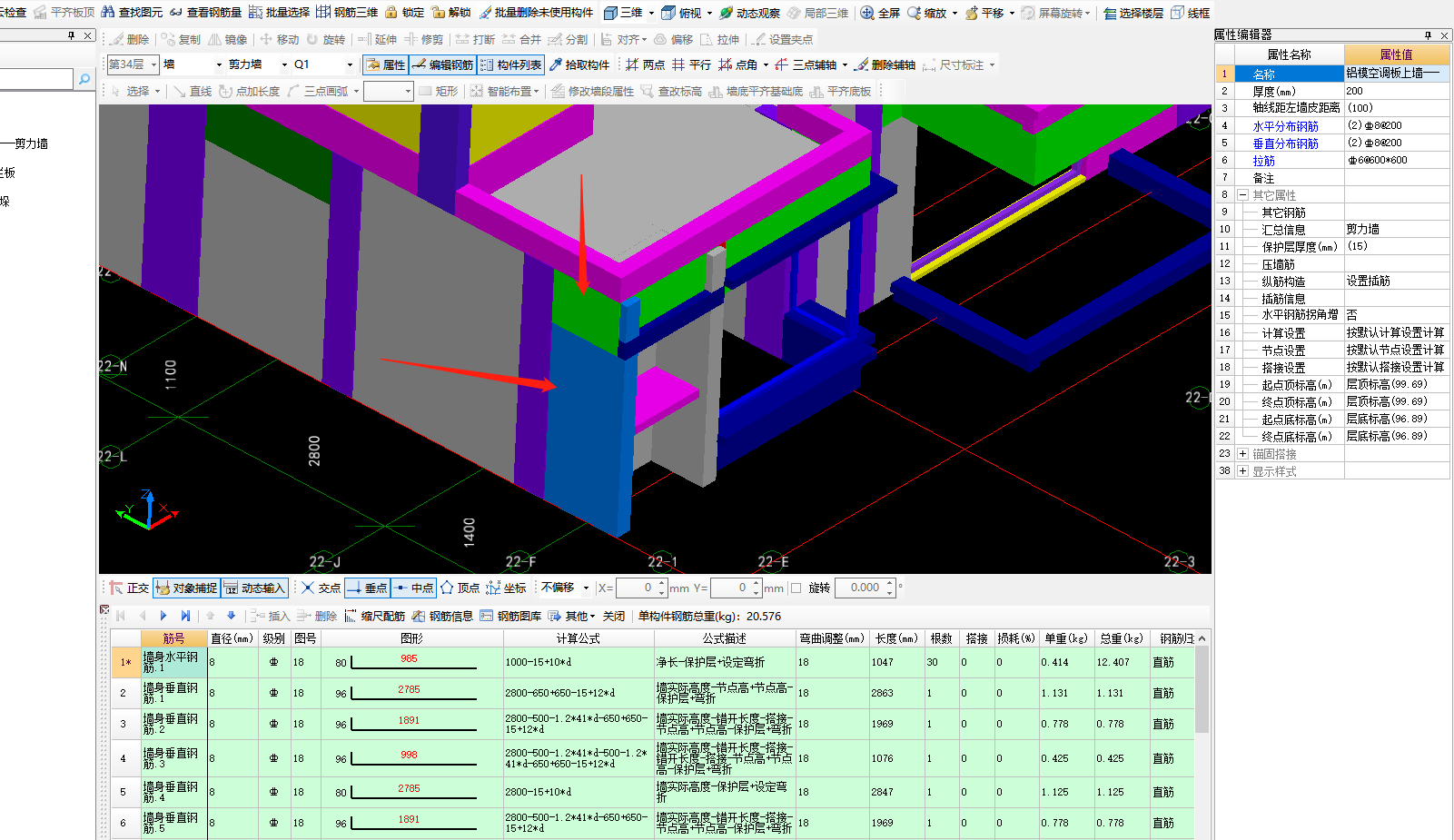Image resolution: width=1454 pixels, height=840 pixels.
Task: Expand the 锚固搭接 property group
Action: pyautogui.click(x=1242, y=453)
